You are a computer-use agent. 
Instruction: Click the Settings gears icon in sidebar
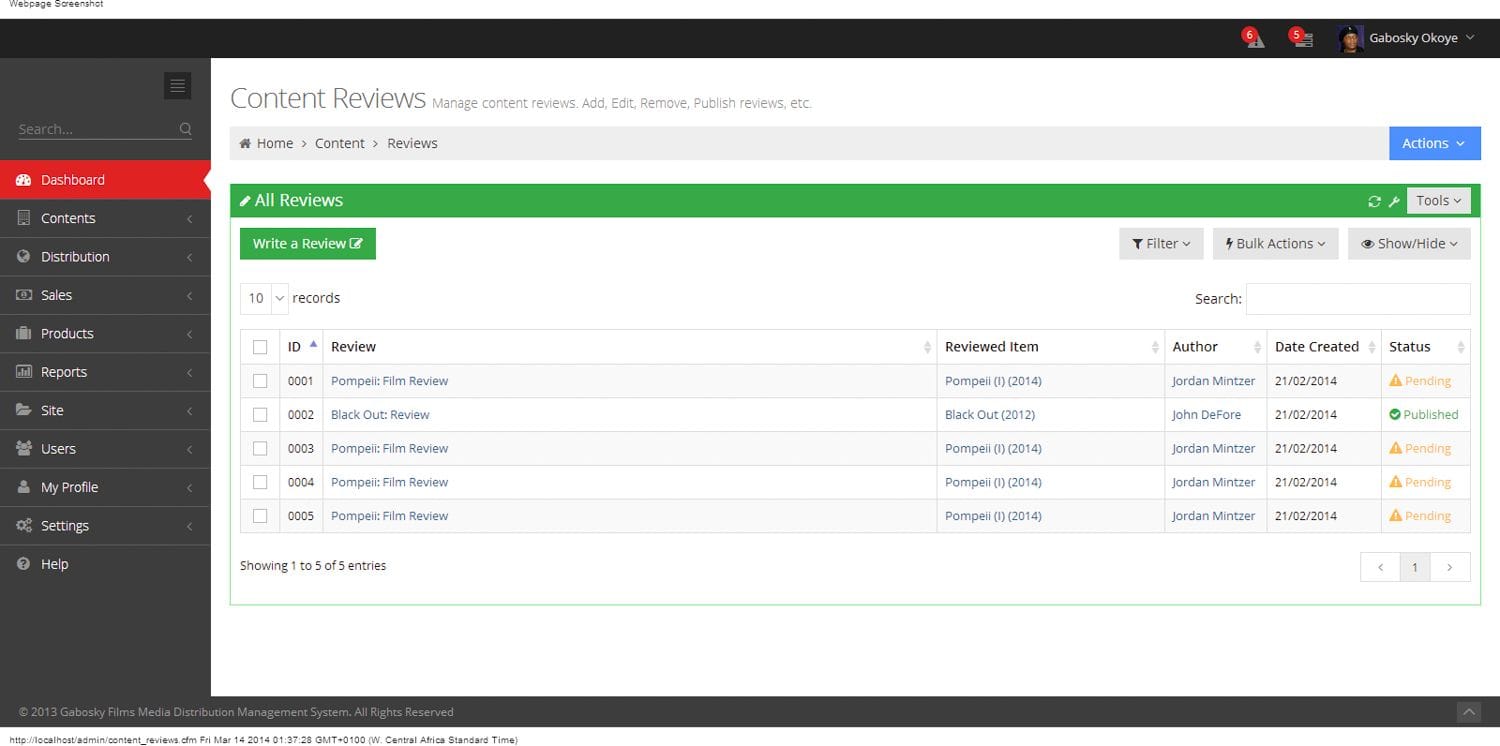(24, 526)
